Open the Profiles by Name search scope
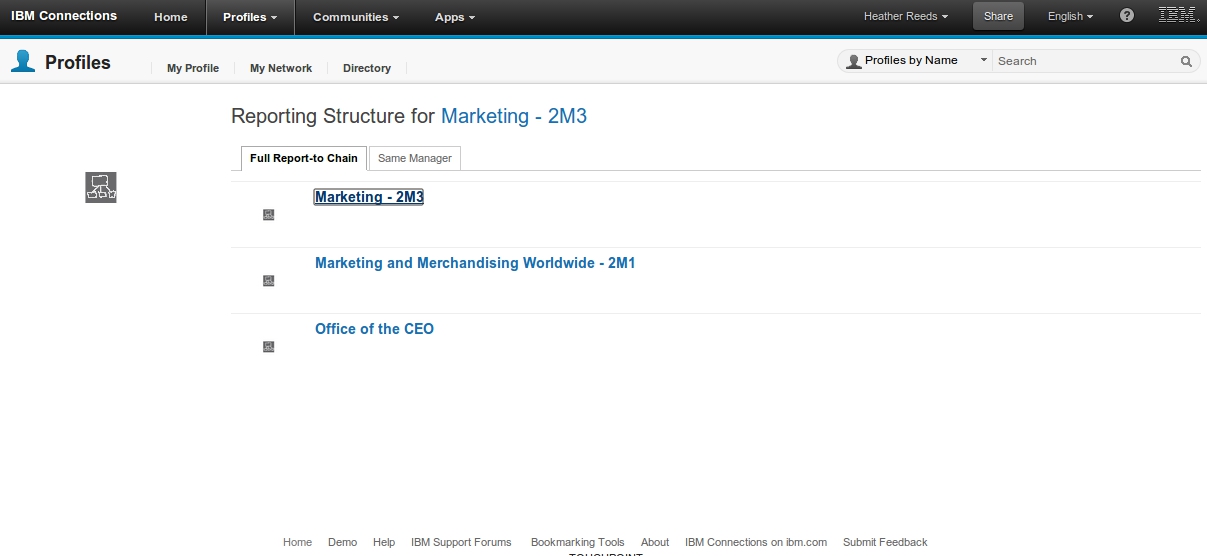The width and height of the screenshot is (1207, 556). [915, 61]
